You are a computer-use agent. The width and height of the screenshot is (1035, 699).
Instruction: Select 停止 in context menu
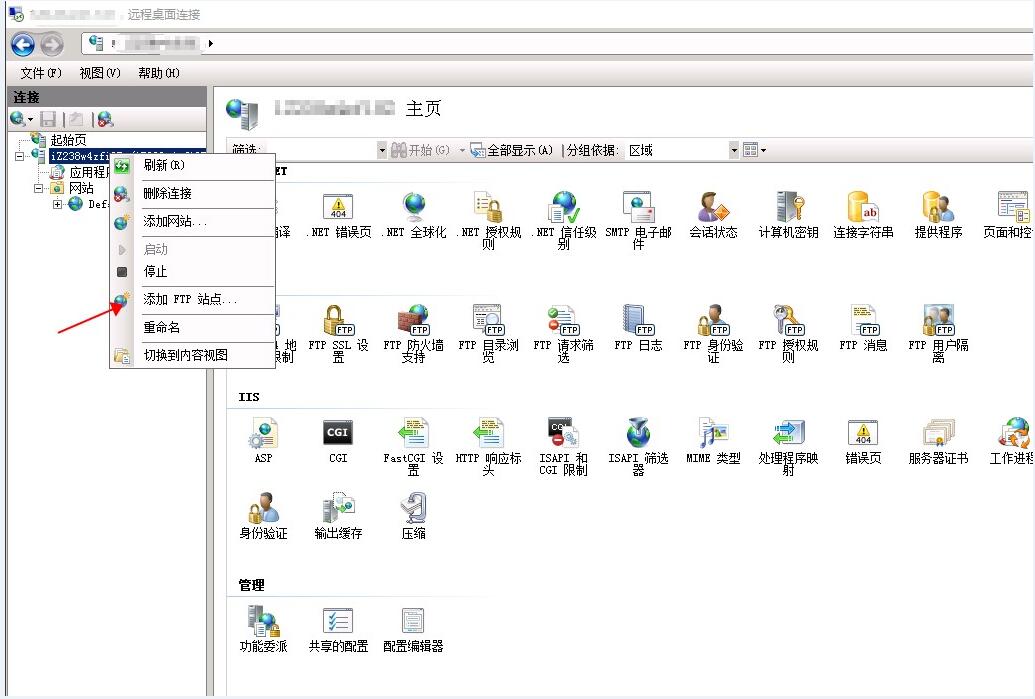click(x=192, y=271)
